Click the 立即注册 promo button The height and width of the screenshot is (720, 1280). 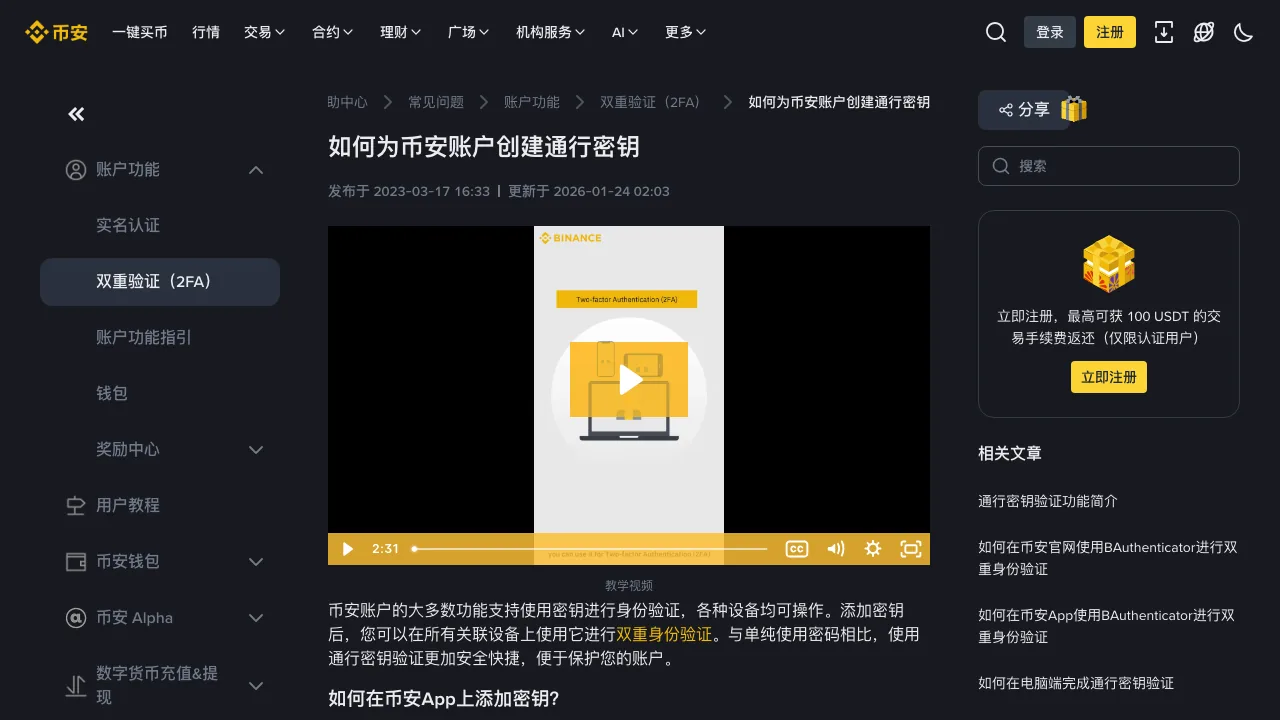pyautogui.click(x=1109, y=377)
